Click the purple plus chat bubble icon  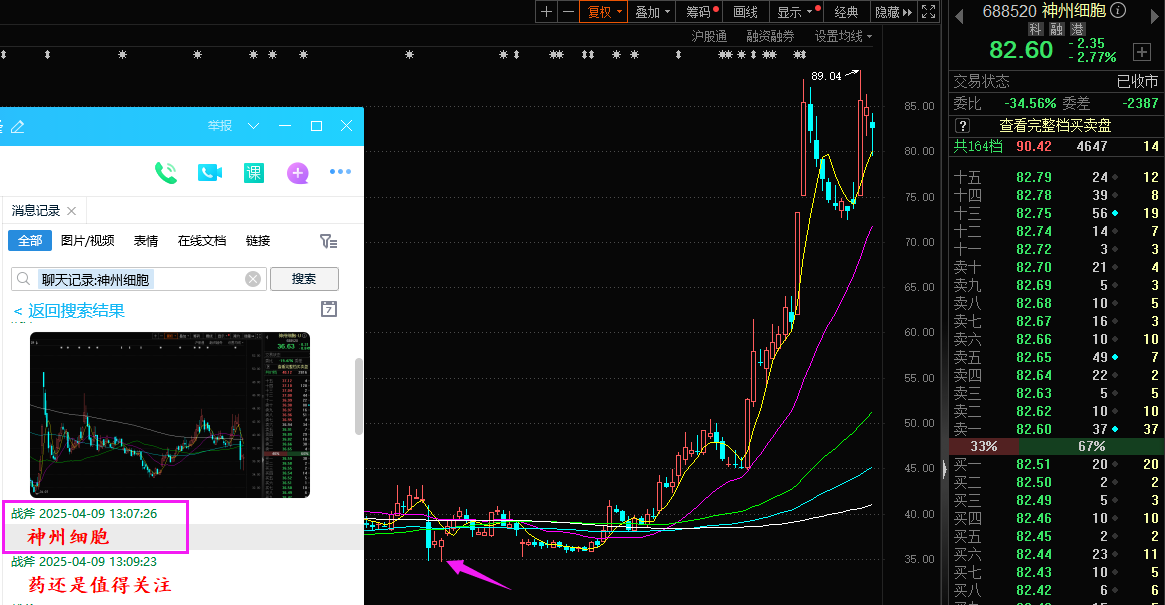tap(298, 173)
